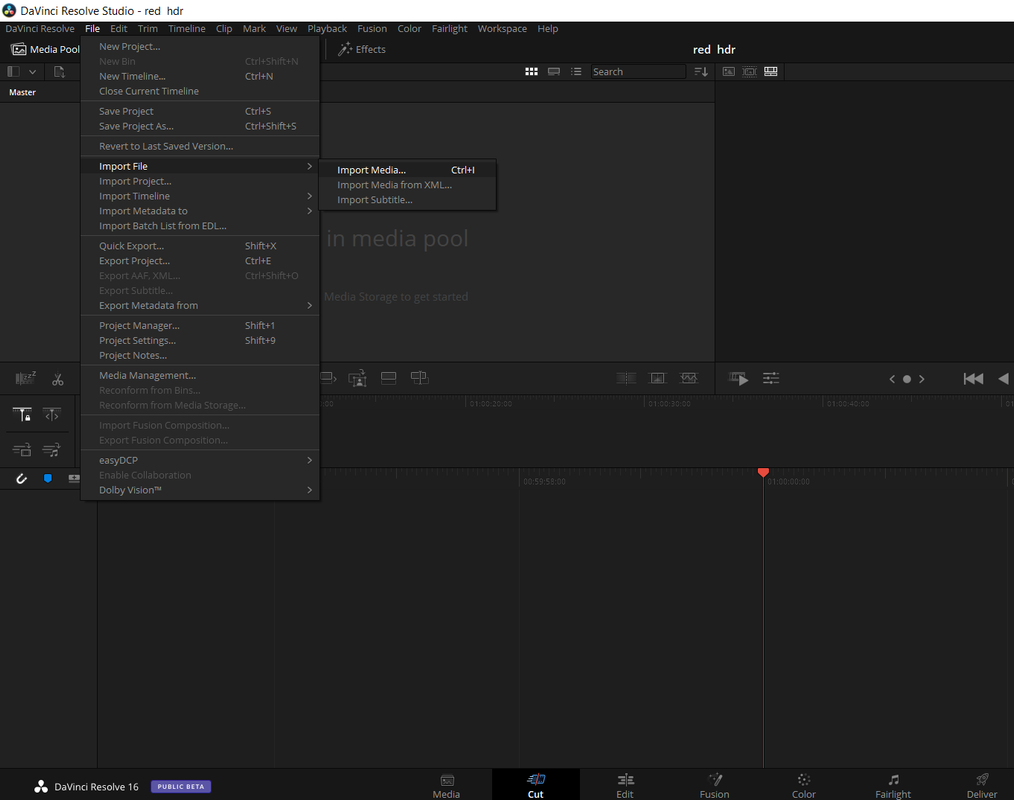Jump to the timeline start
Screen dimensions: 1014x800
pos(973,379)
